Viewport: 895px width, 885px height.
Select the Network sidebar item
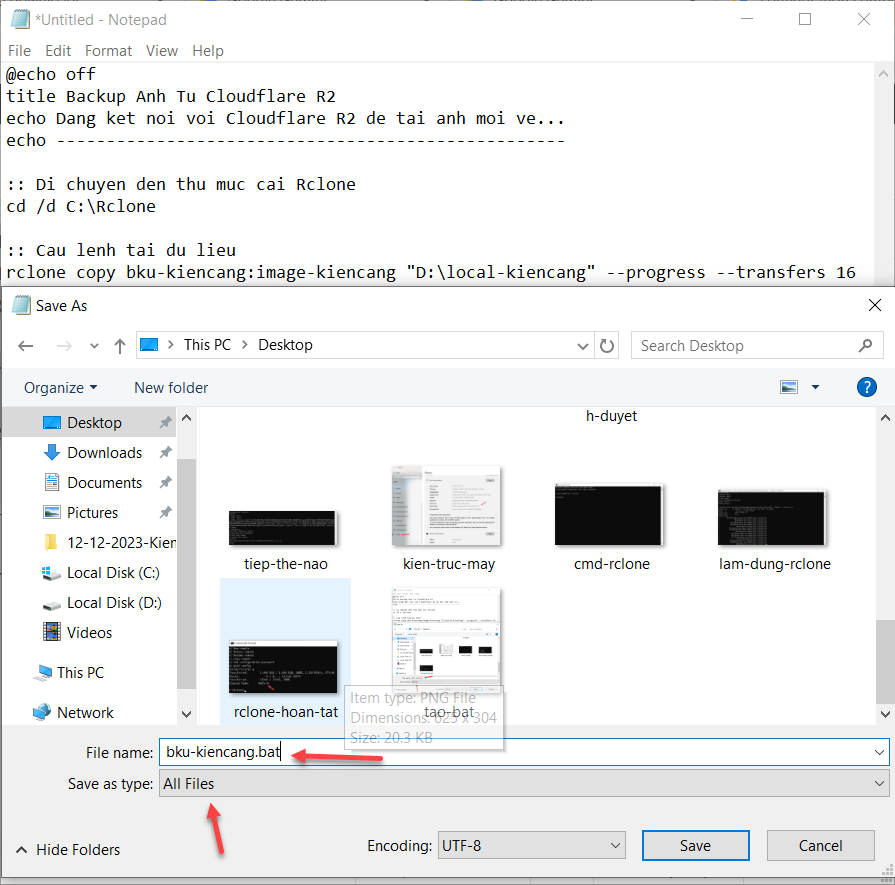click(x=85, y=713)
